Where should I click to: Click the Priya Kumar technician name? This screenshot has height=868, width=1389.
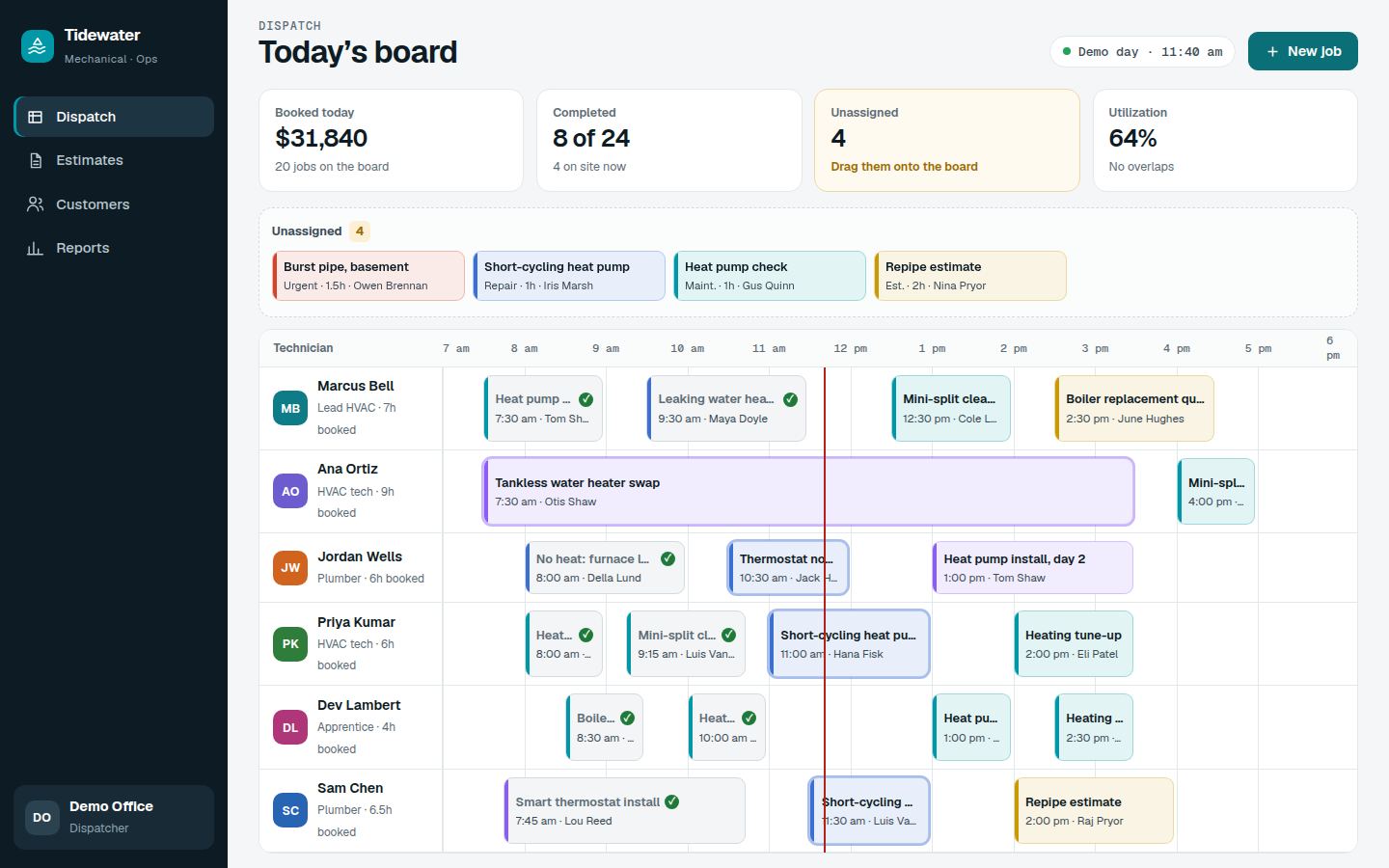click(x=356, y=622)
